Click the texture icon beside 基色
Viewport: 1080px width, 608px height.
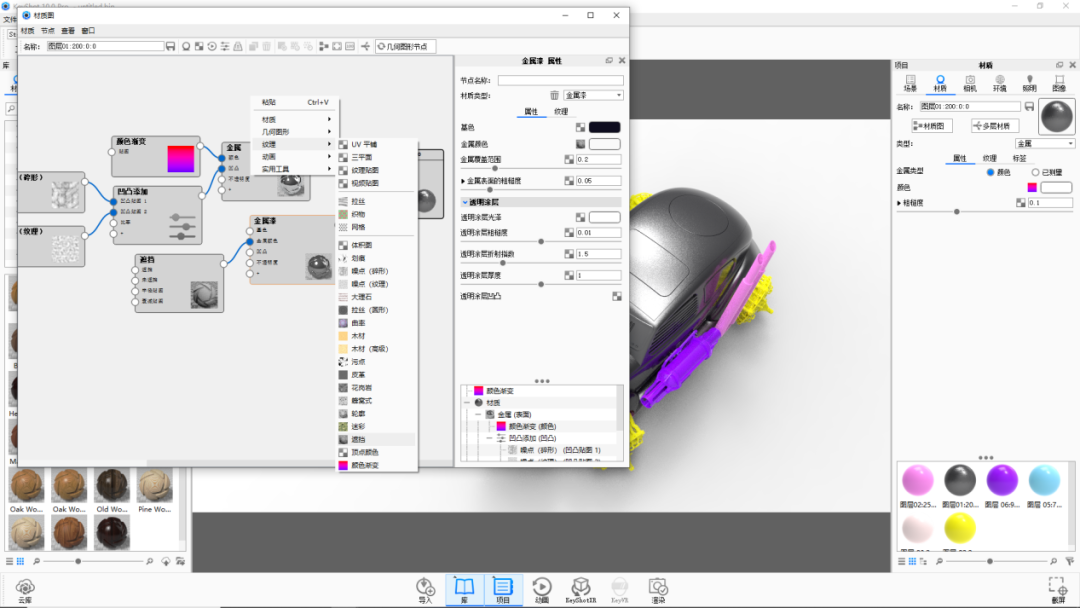[581, 127]
